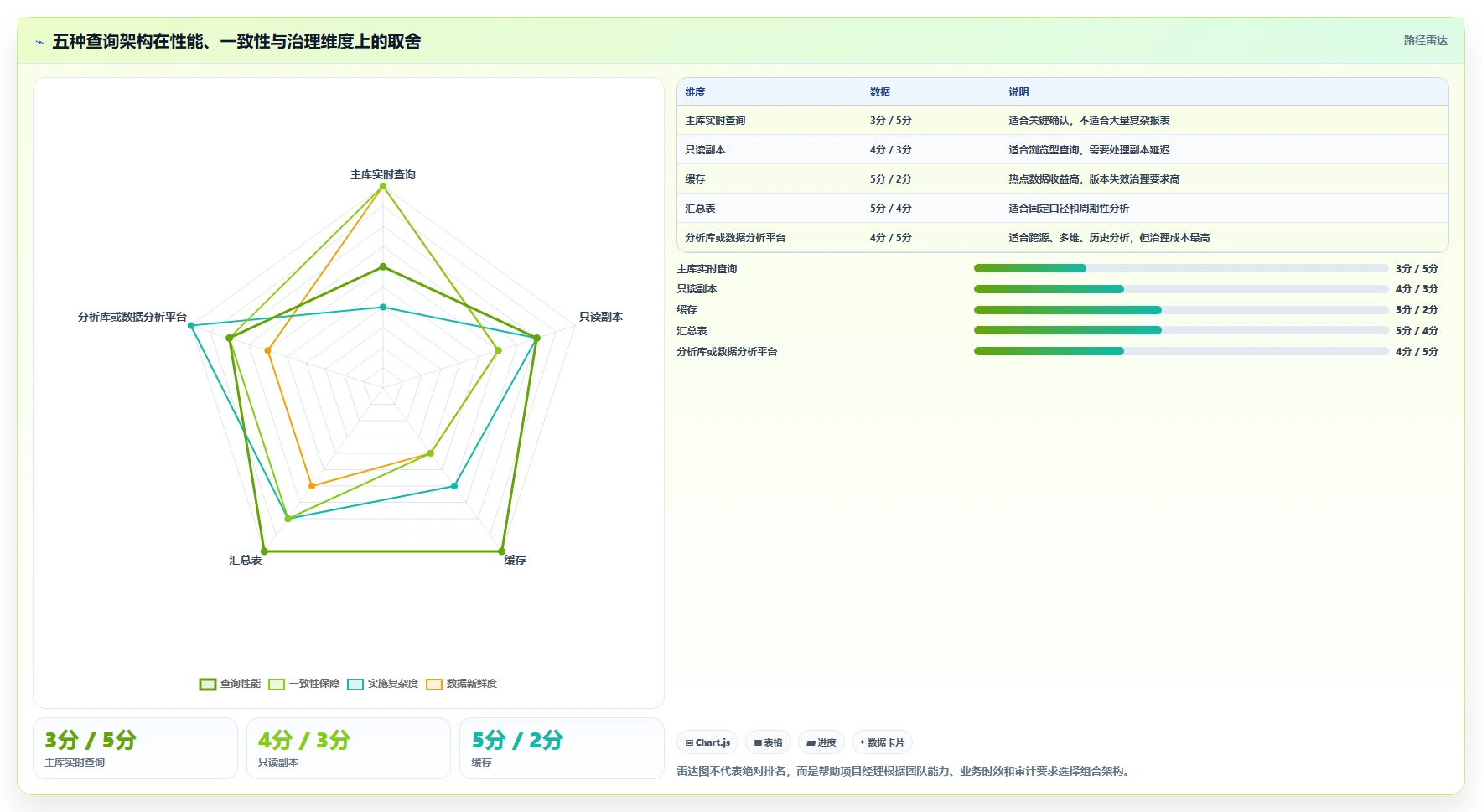Click description 适合关键确认，不适合大量复杂报表
This screenshot has width=1482, height=812.
click(1089, 121)
